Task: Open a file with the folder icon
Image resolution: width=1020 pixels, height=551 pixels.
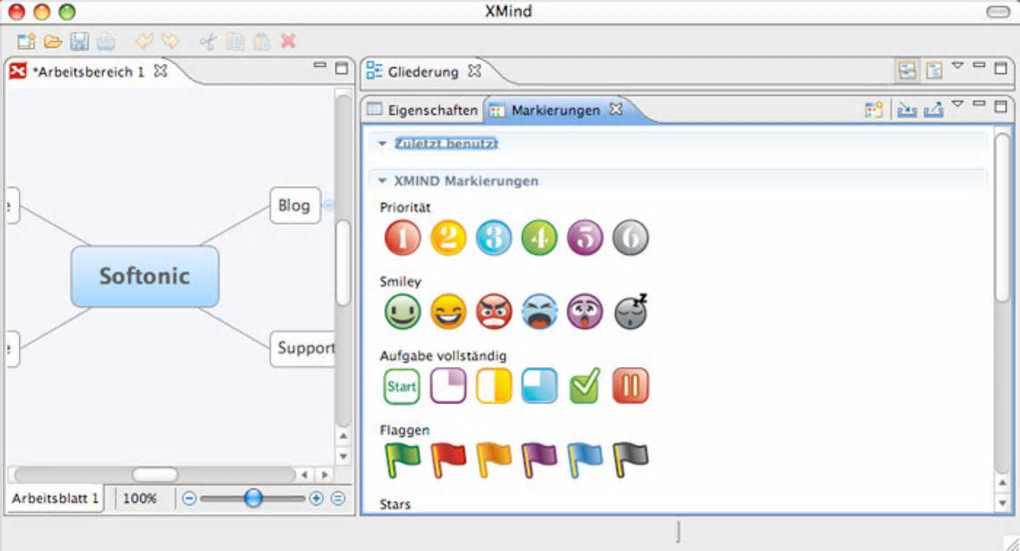Action: coord(53,42)
